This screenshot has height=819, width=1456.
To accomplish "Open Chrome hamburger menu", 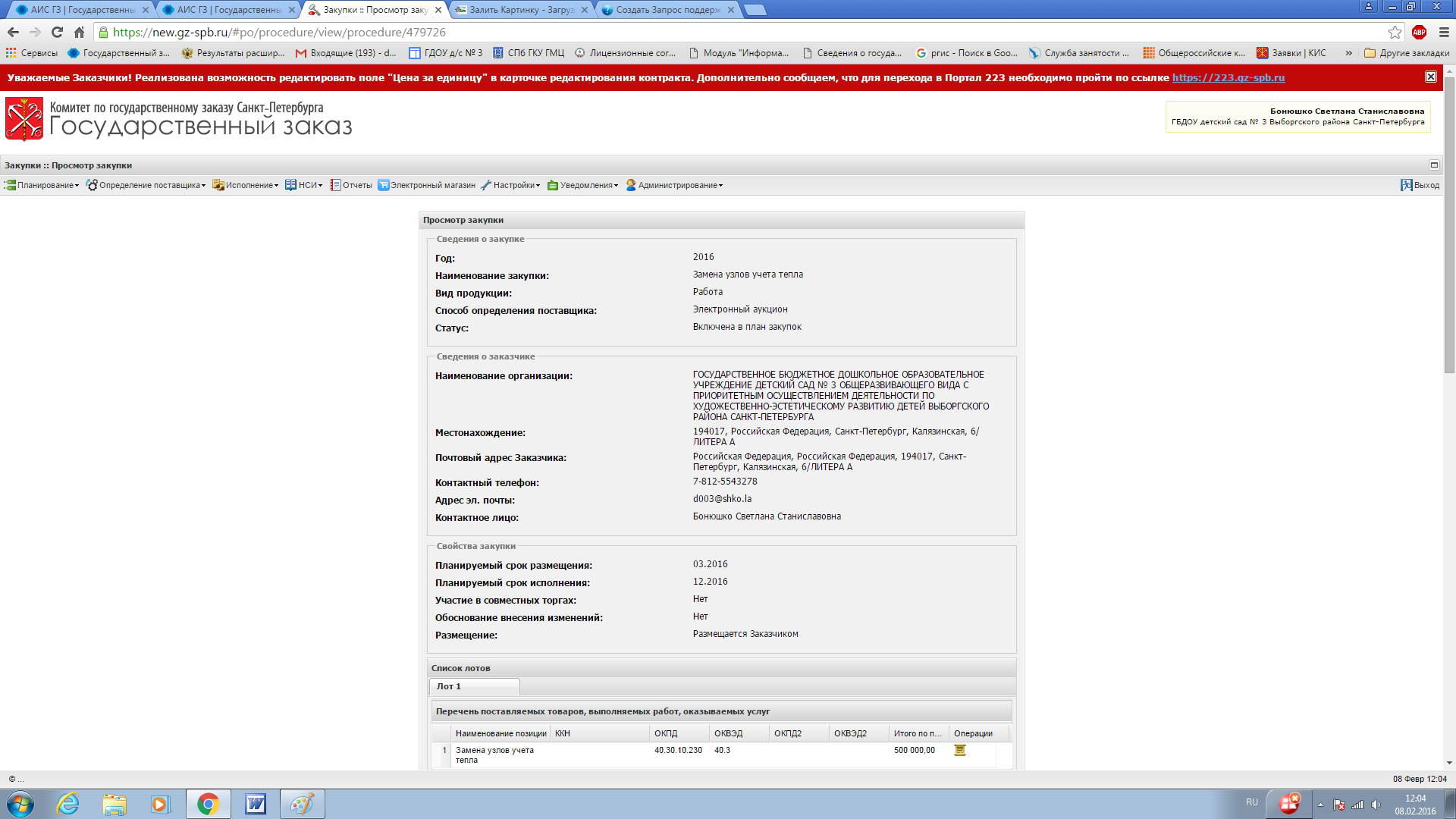I will pos(1444,32).
